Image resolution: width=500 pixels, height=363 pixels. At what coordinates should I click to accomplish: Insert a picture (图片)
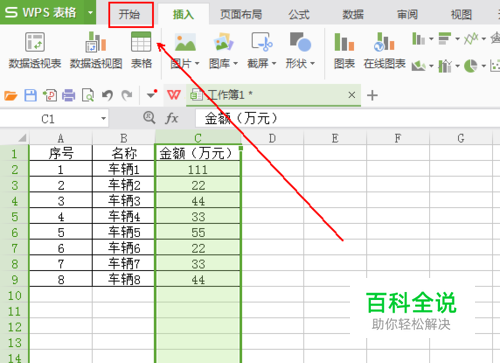185,51
